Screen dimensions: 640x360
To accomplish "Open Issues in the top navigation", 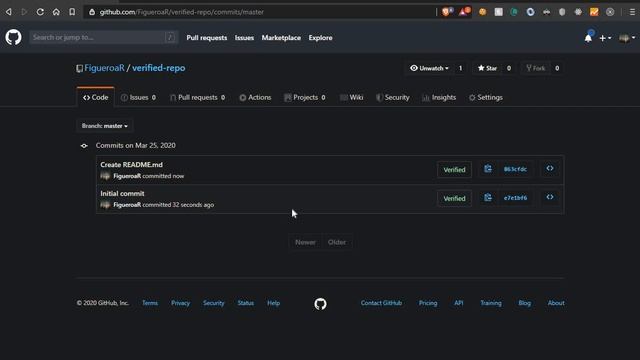I will pos(244,38).
